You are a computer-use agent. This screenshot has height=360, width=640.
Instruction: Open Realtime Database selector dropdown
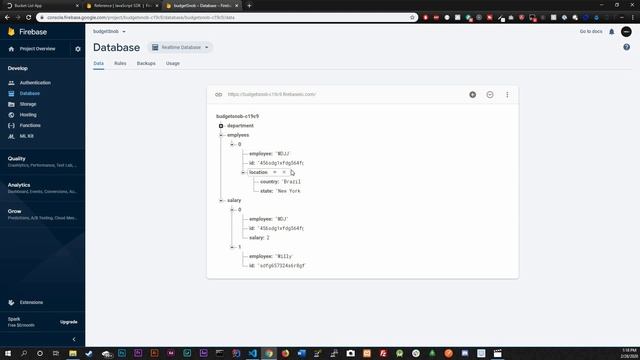pyautogui.click(x=180, y=47)
